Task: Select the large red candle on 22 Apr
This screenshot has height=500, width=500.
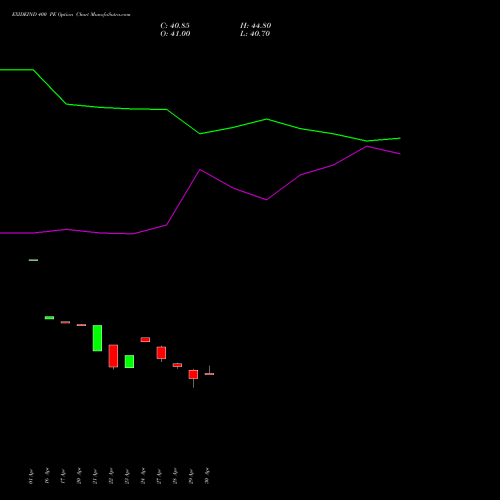Action: click(113, 356)
